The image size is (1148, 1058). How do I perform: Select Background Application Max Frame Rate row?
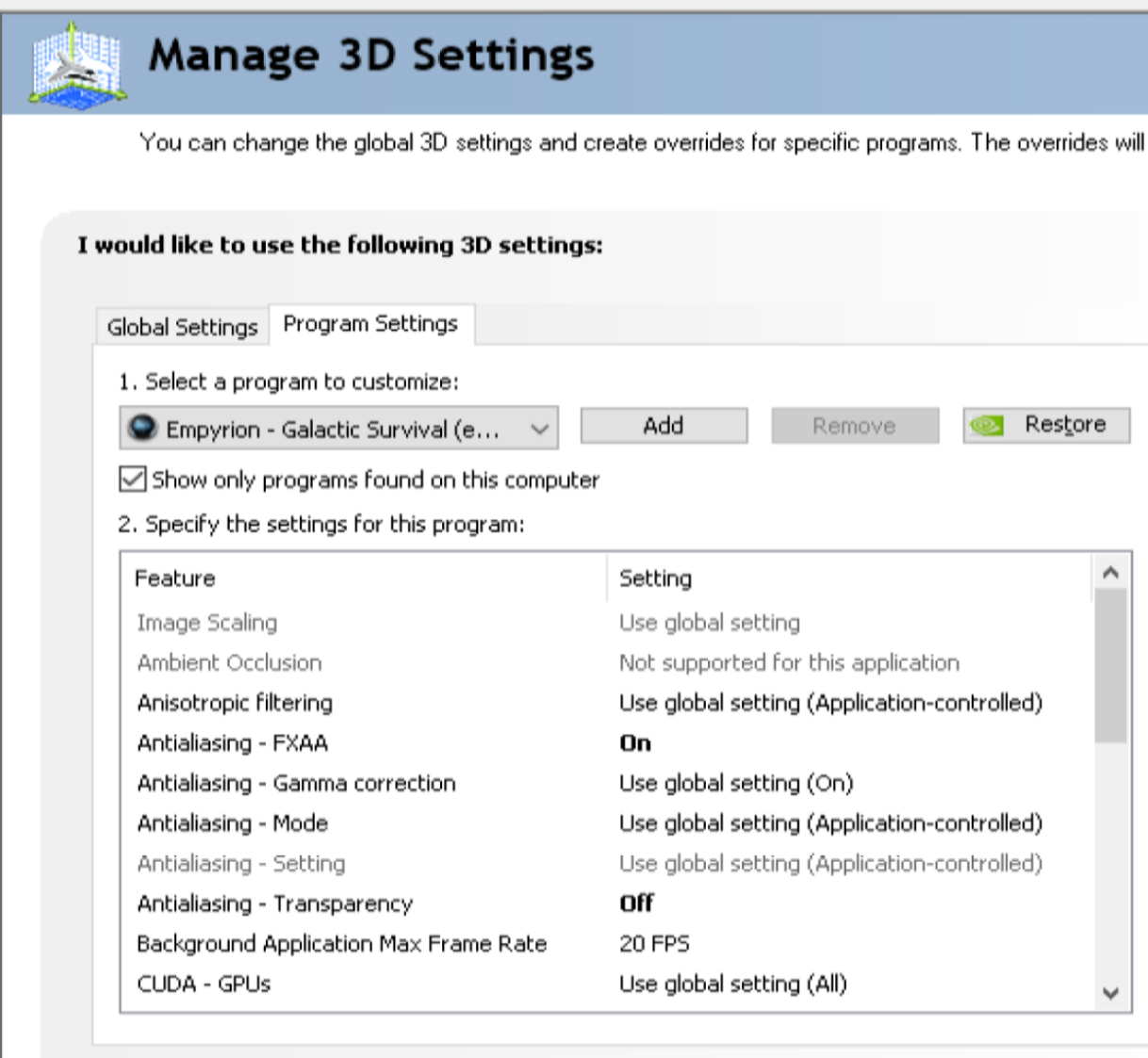click(x=341, y=944)
